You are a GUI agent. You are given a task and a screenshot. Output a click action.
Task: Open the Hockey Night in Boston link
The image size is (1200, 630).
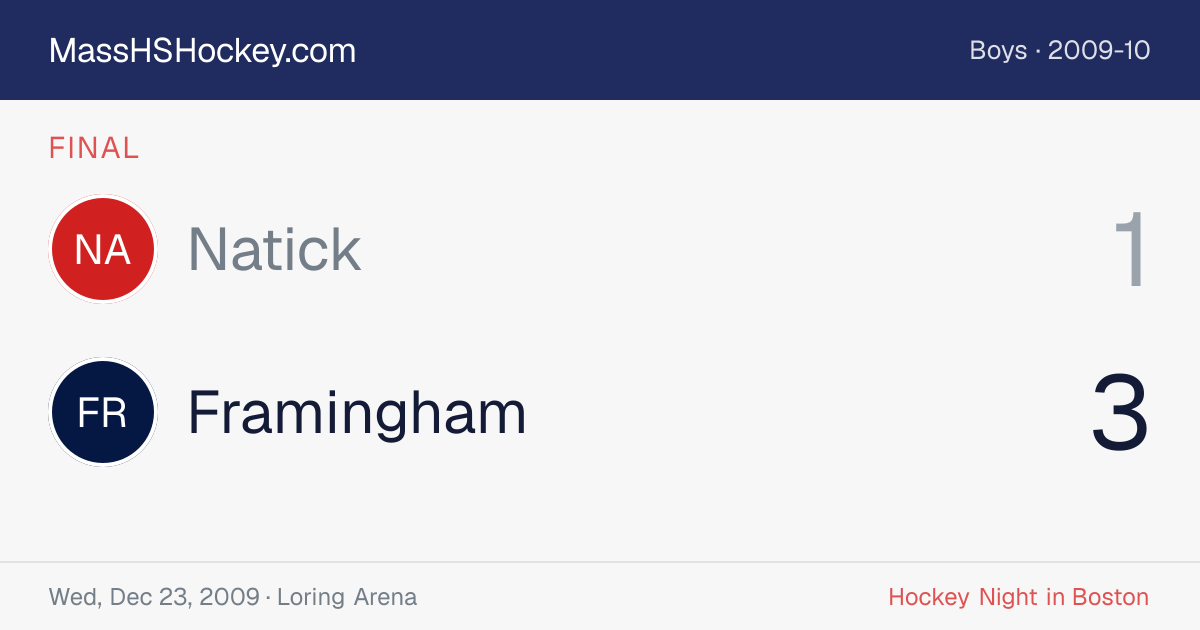[1019, 597]
